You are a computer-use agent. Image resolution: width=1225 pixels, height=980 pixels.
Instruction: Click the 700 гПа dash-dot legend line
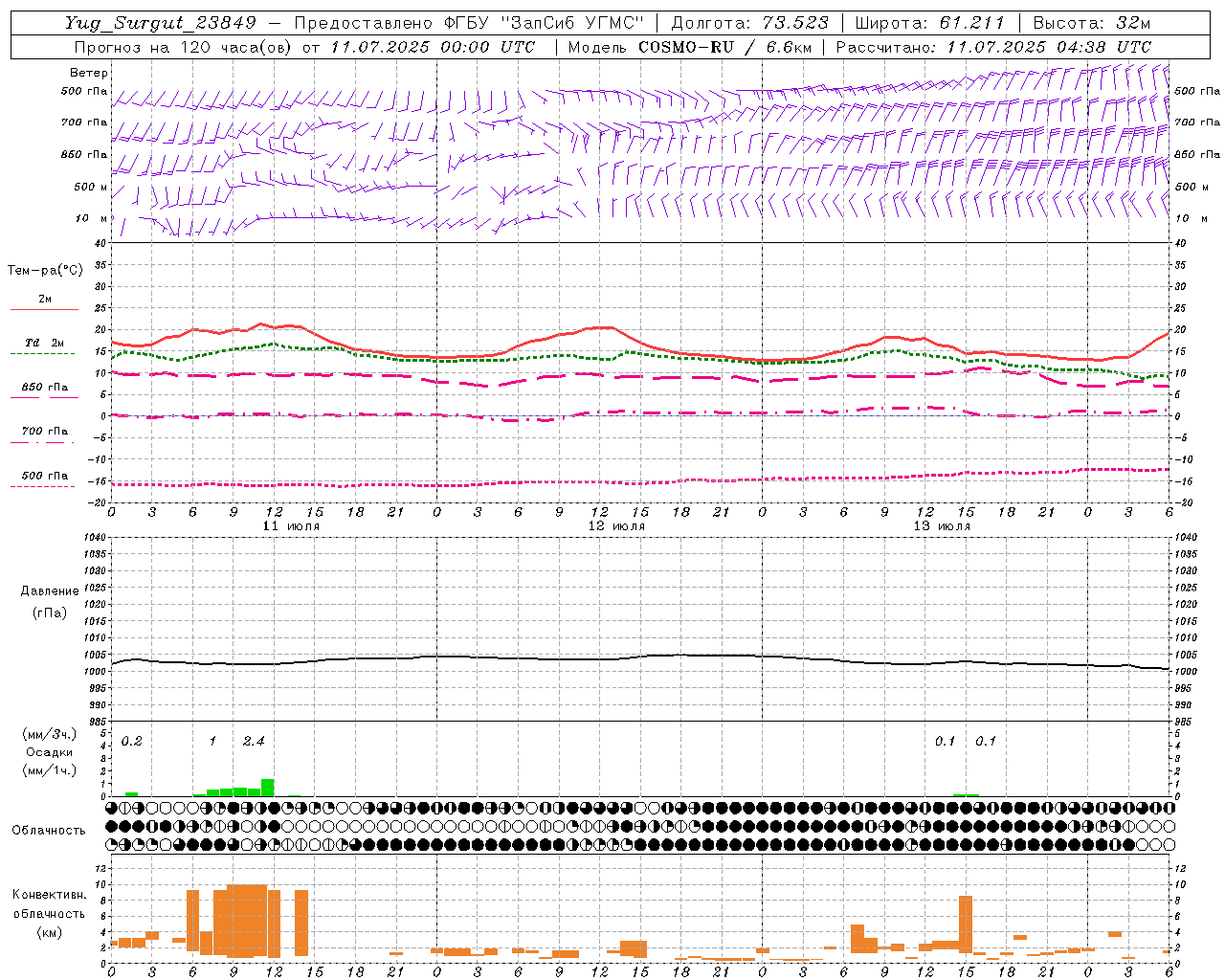[42, 442]
